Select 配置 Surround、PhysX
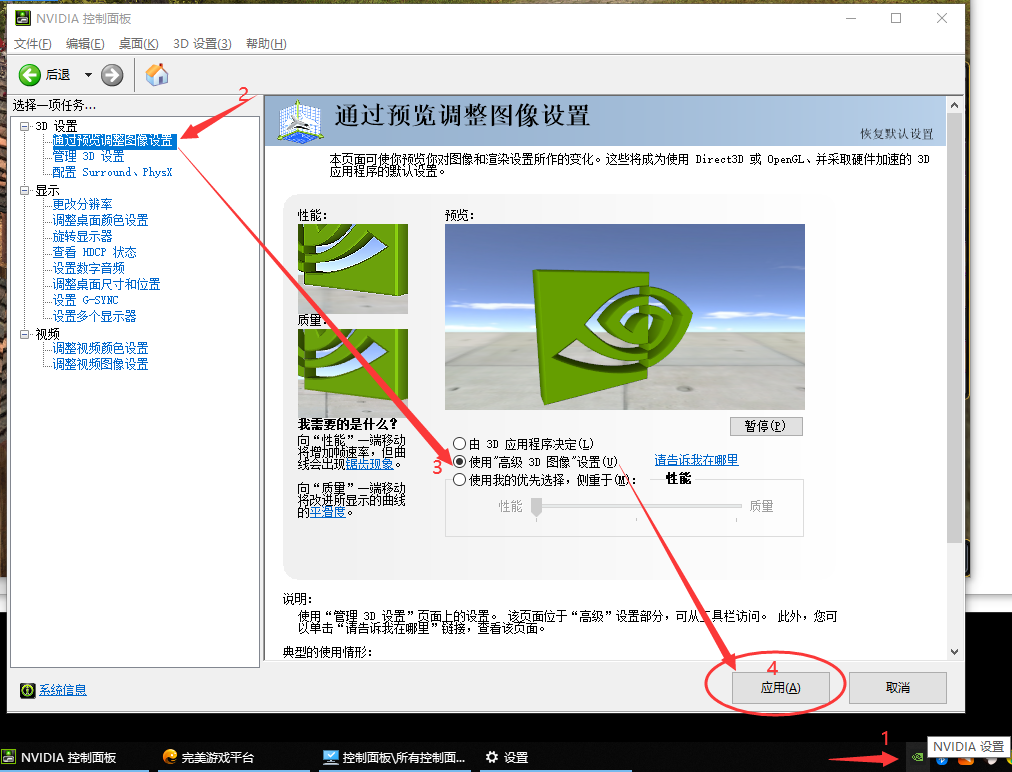Viewport: 1012px width, 772px height. (x=112, y=172)
